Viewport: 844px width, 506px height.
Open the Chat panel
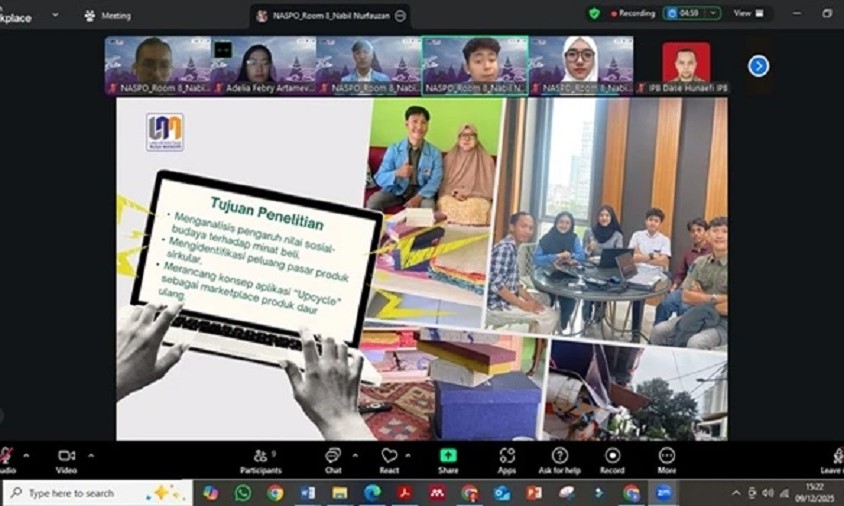point(333,461)
